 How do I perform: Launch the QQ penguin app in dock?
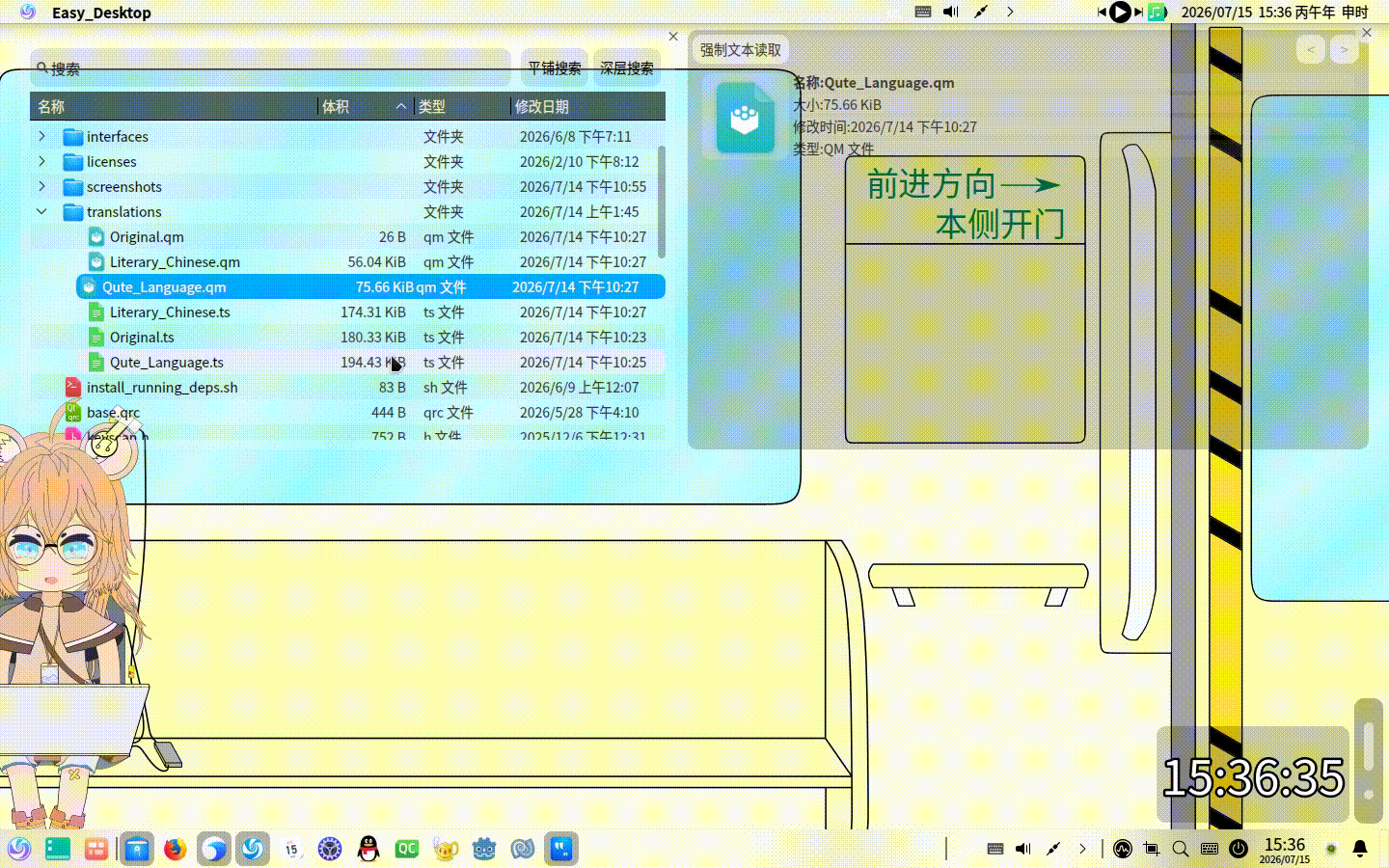[x=368, y=849]
